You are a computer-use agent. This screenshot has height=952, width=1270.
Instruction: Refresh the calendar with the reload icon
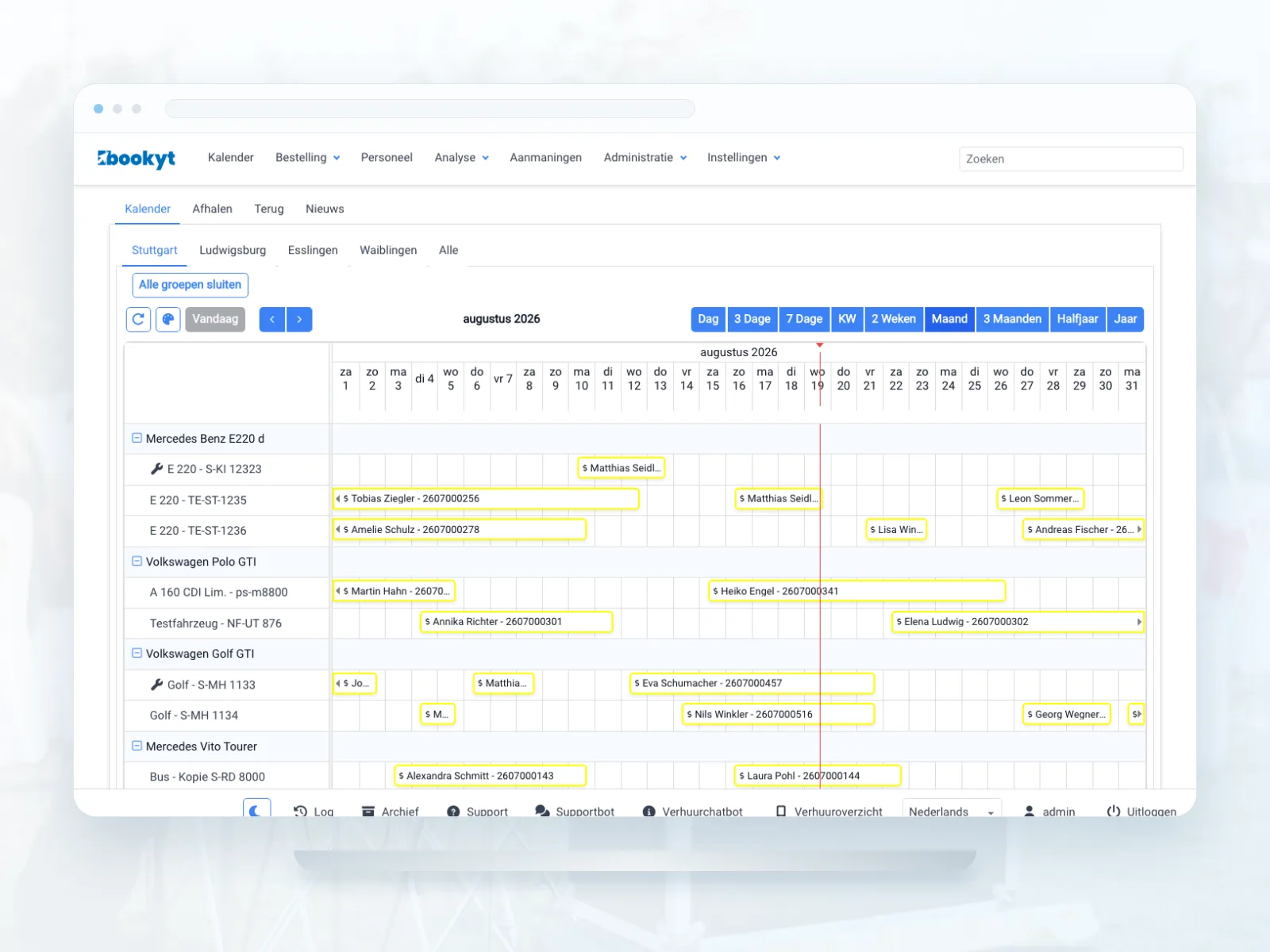coord(138,319)
